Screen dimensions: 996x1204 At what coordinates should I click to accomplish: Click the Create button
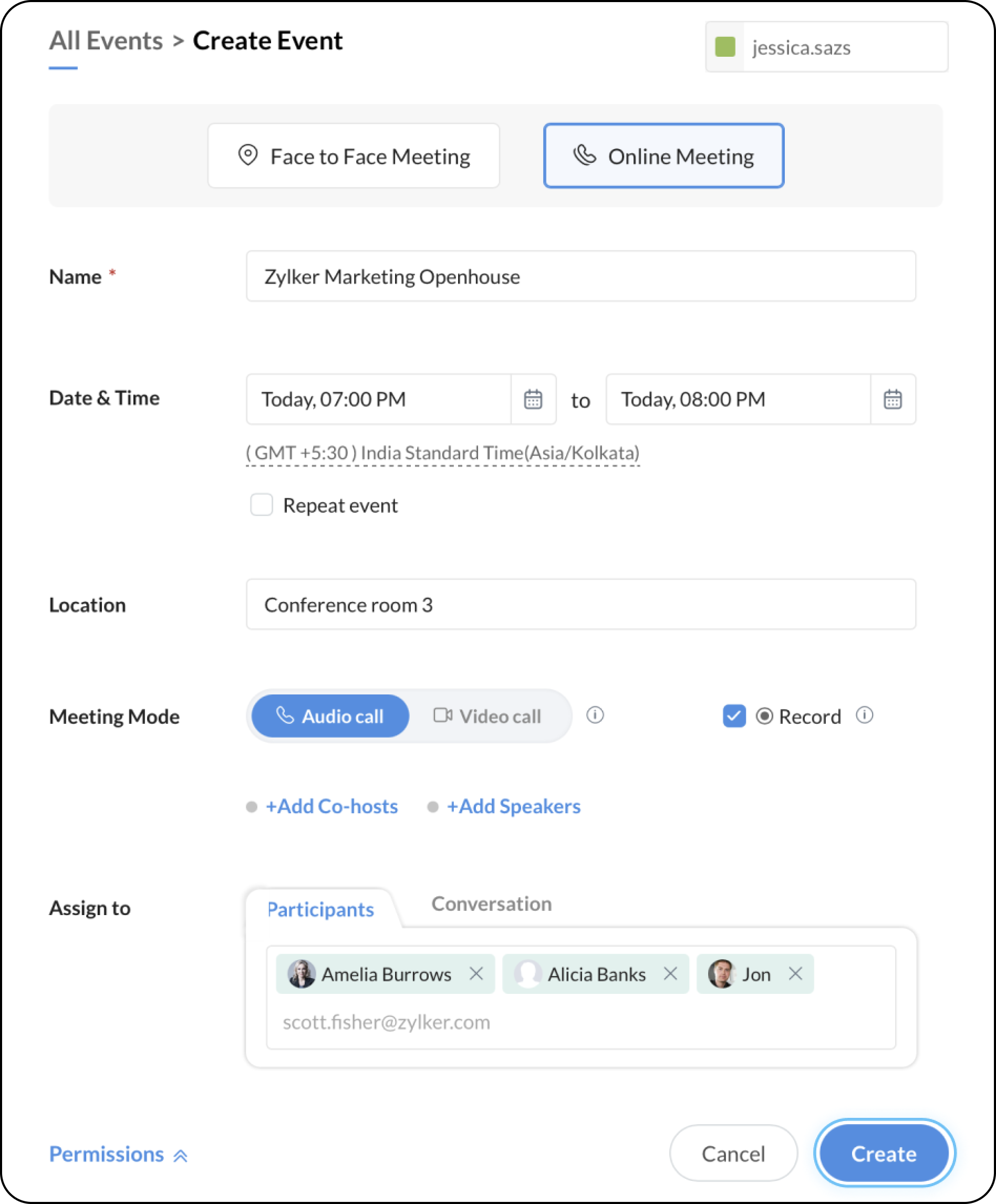coord(884,1154)
